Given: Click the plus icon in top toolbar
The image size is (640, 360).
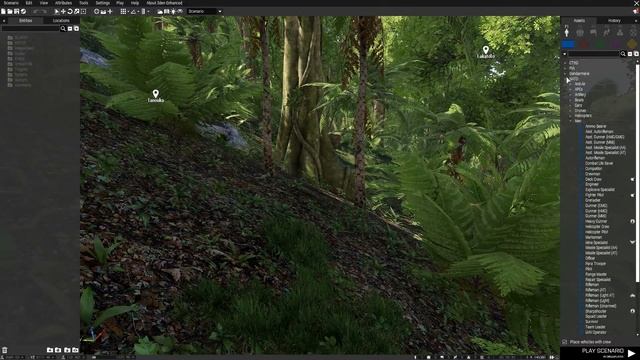Looking at the screenshot, I should (110, 11).
